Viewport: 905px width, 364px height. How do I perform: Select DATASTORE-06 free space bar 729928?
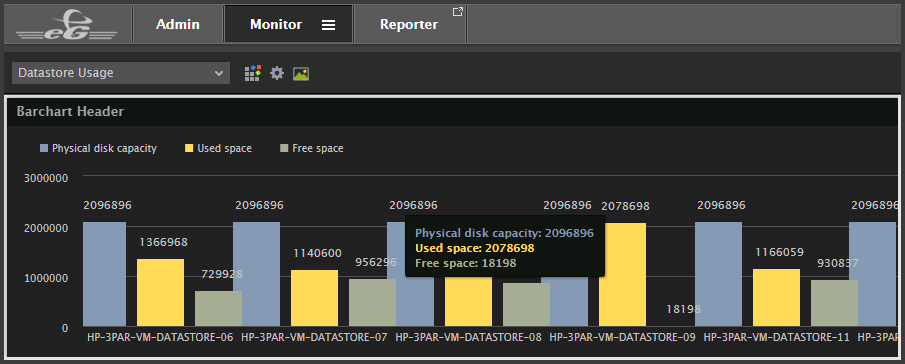click(218, 309)
